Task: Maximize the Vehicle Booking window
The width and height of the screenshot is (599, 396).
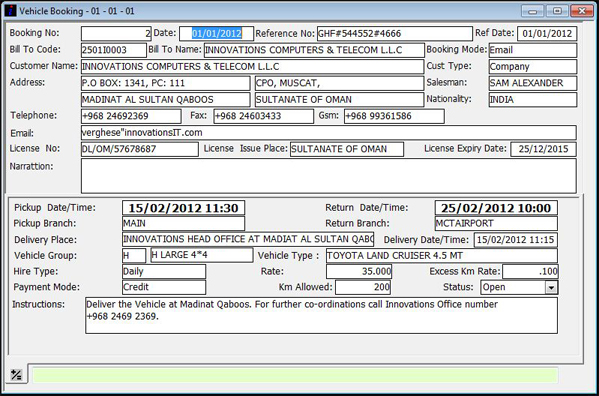Action: (x=557, y=11)
